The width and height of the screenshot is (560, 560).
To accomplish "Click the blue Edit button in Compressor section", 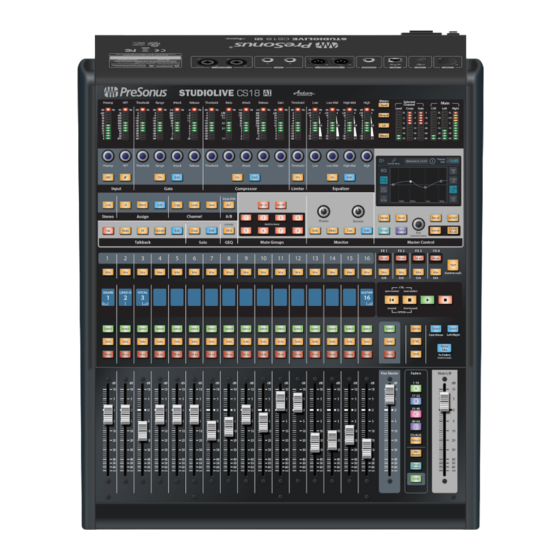I will point(254,177).
